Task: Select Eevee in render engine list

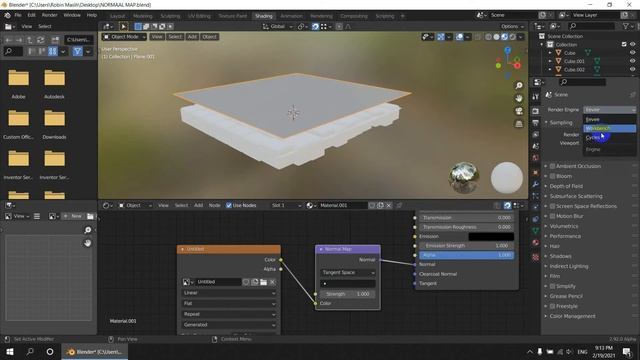Action: [x=609, y=120]
